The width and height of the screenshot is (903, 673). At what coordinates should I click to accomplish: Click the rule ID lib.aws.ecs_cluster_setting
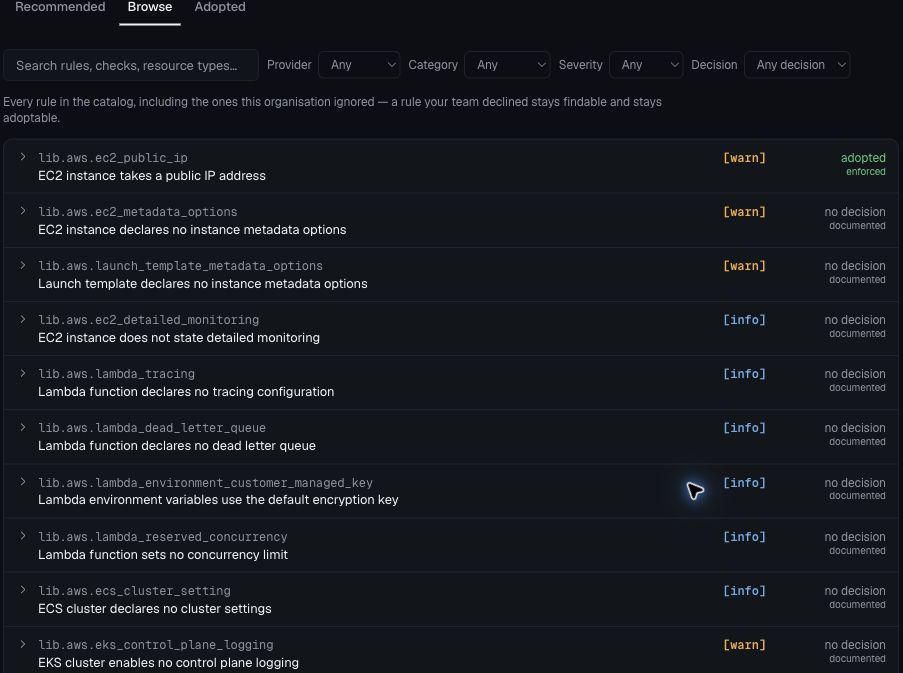pyautogui.click(x=134, y=591)
